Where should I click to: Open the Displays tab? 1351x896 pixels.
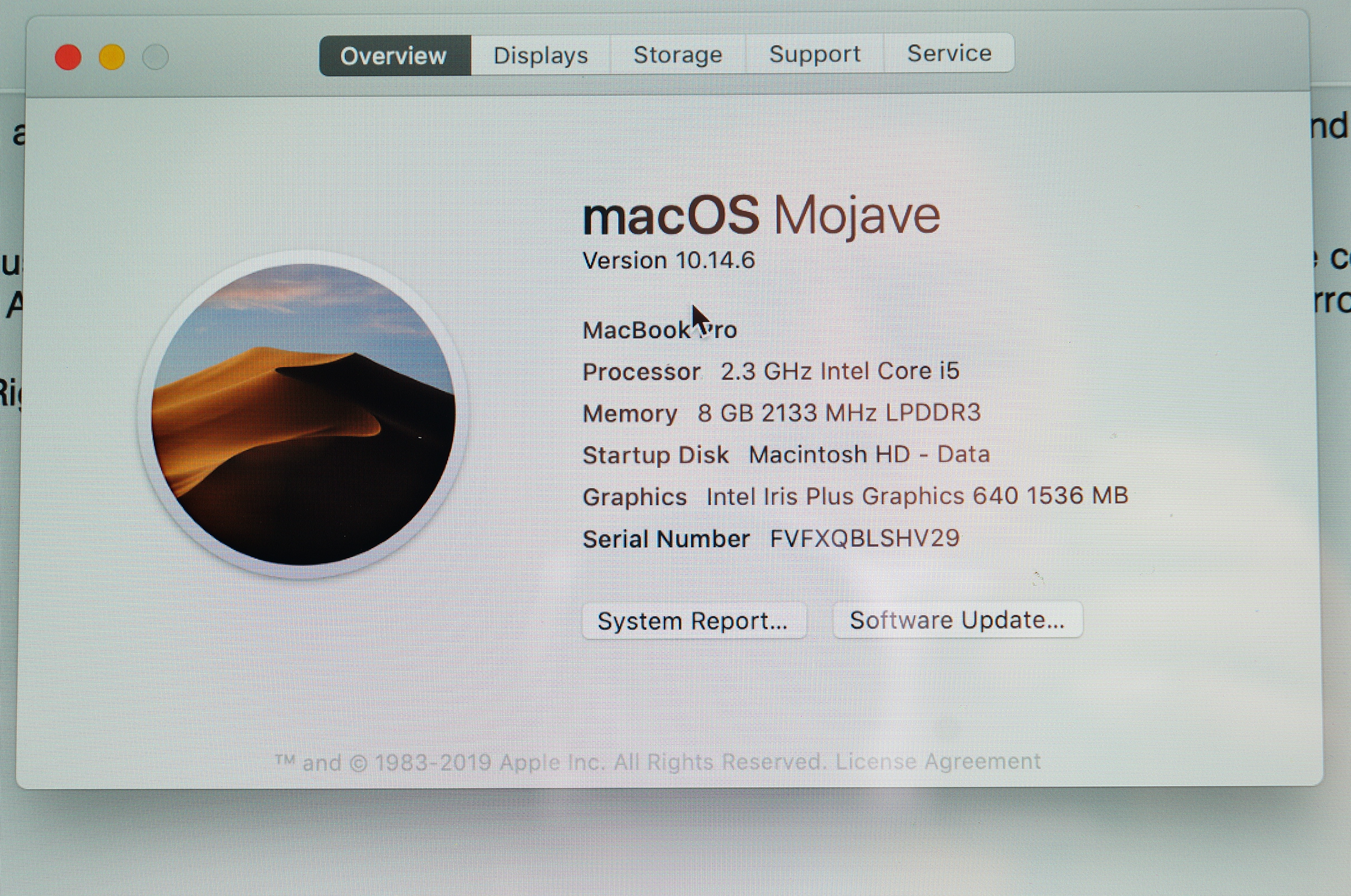pyautogui.click(x=541, y=55)
